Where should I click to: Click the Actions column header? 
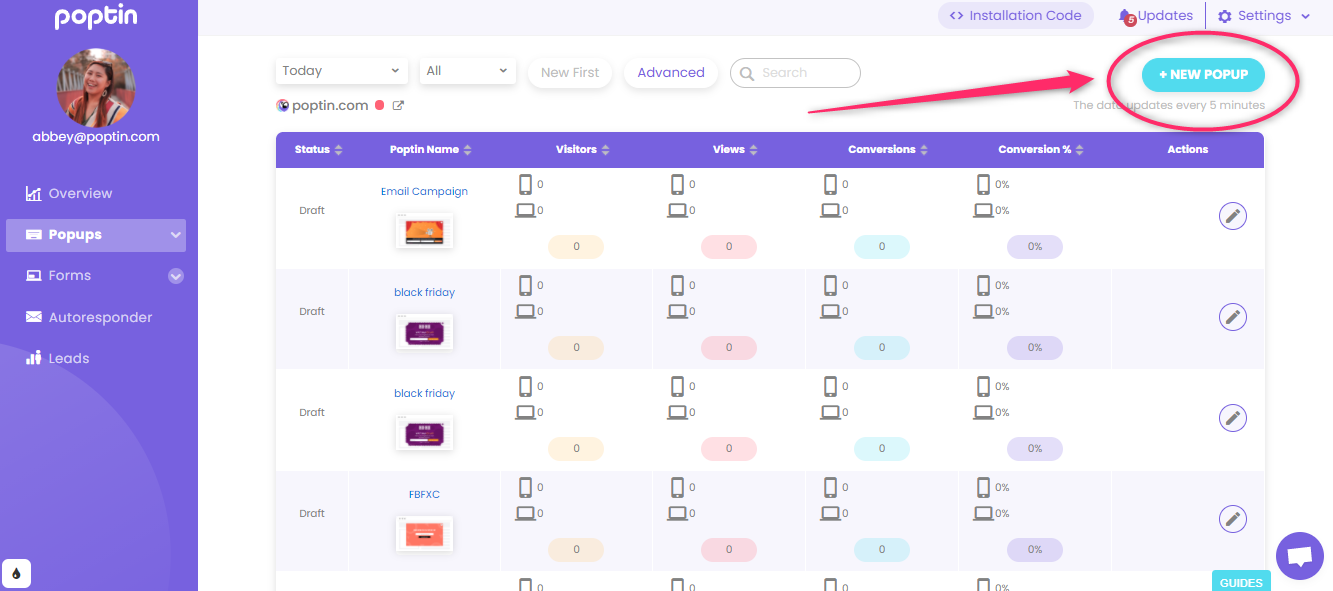coord(1188,150)
